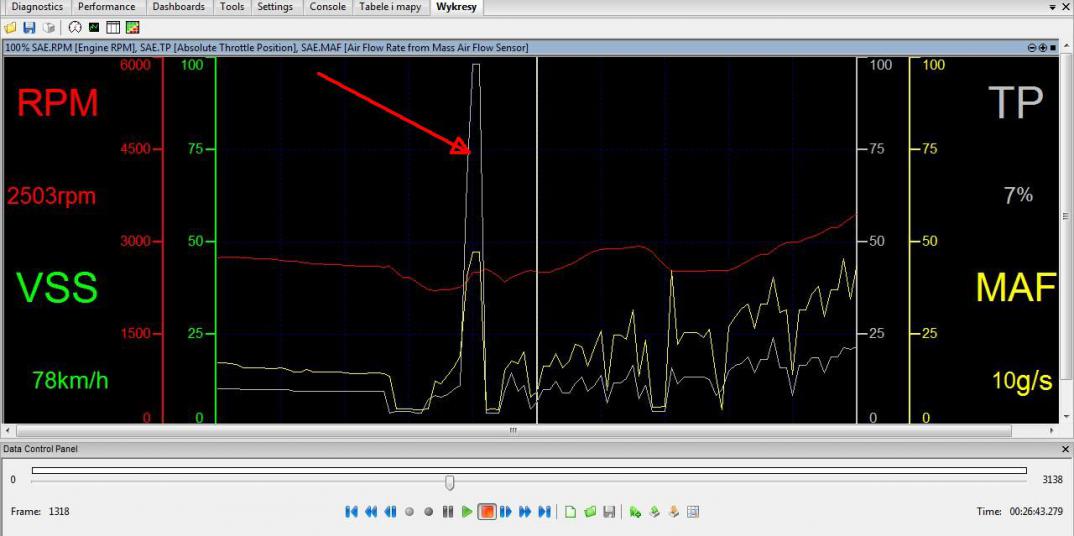Click the colored map chart icon in toolbar
This screenshot has width=1074, height=536.
[x=132, y=27]
